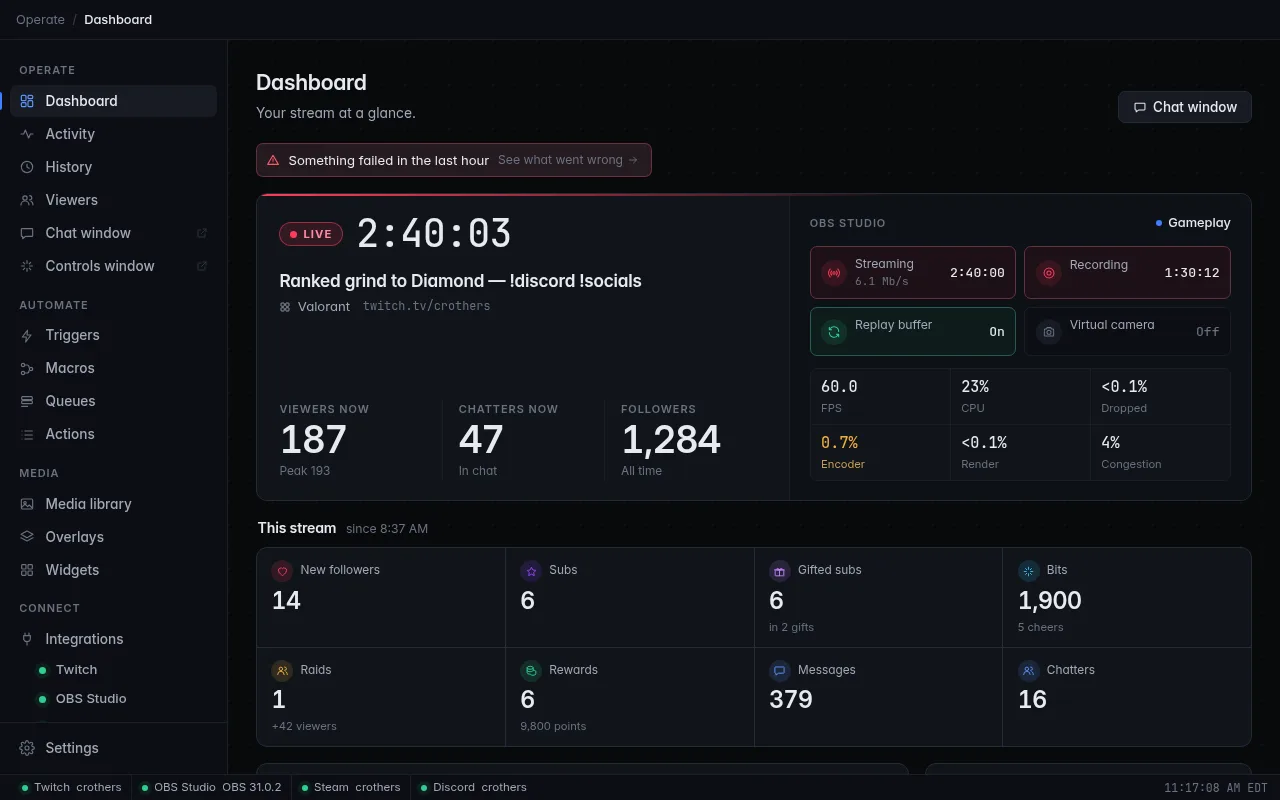Viewport: 1280px width, 800px height.
Task: Follow the See what went wrong link
Action: (x=568, y=160)
